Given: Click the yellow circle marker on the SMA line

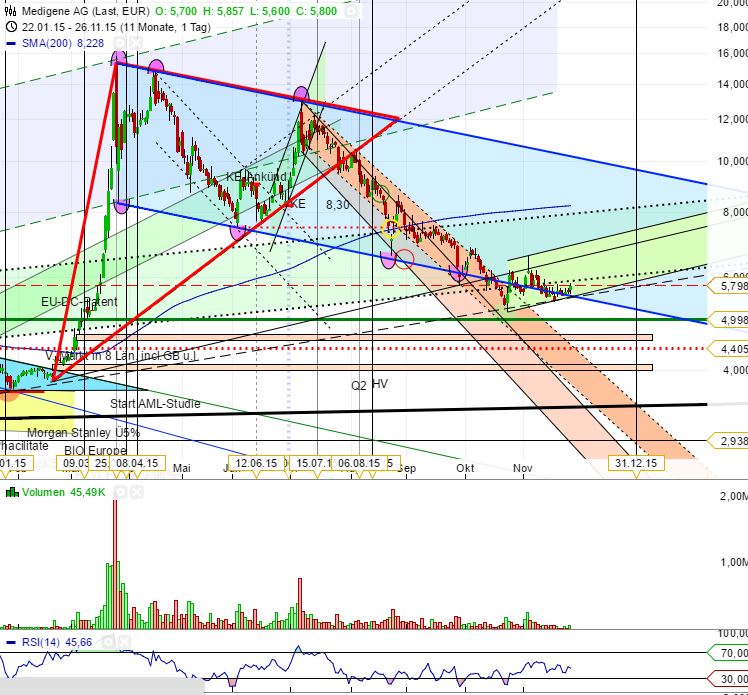Looking at the screenshot, I should coord(391,229).
